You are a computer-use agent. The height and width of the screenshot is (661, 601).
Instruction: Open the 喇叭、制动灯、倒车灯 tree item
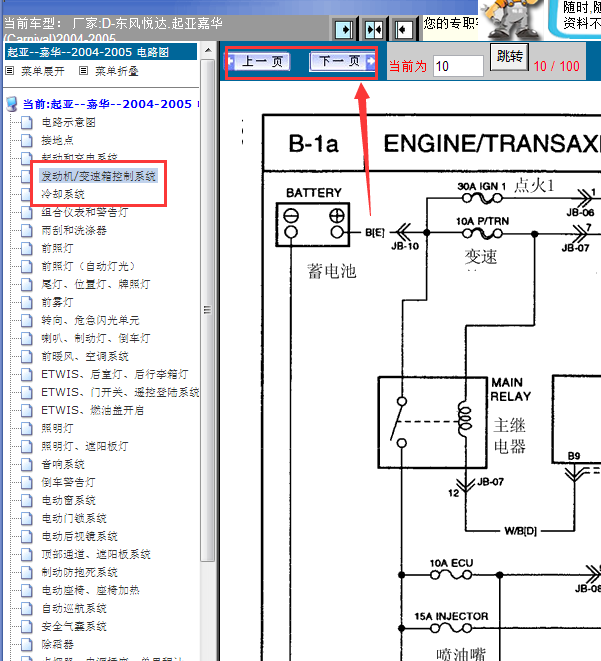96,338
